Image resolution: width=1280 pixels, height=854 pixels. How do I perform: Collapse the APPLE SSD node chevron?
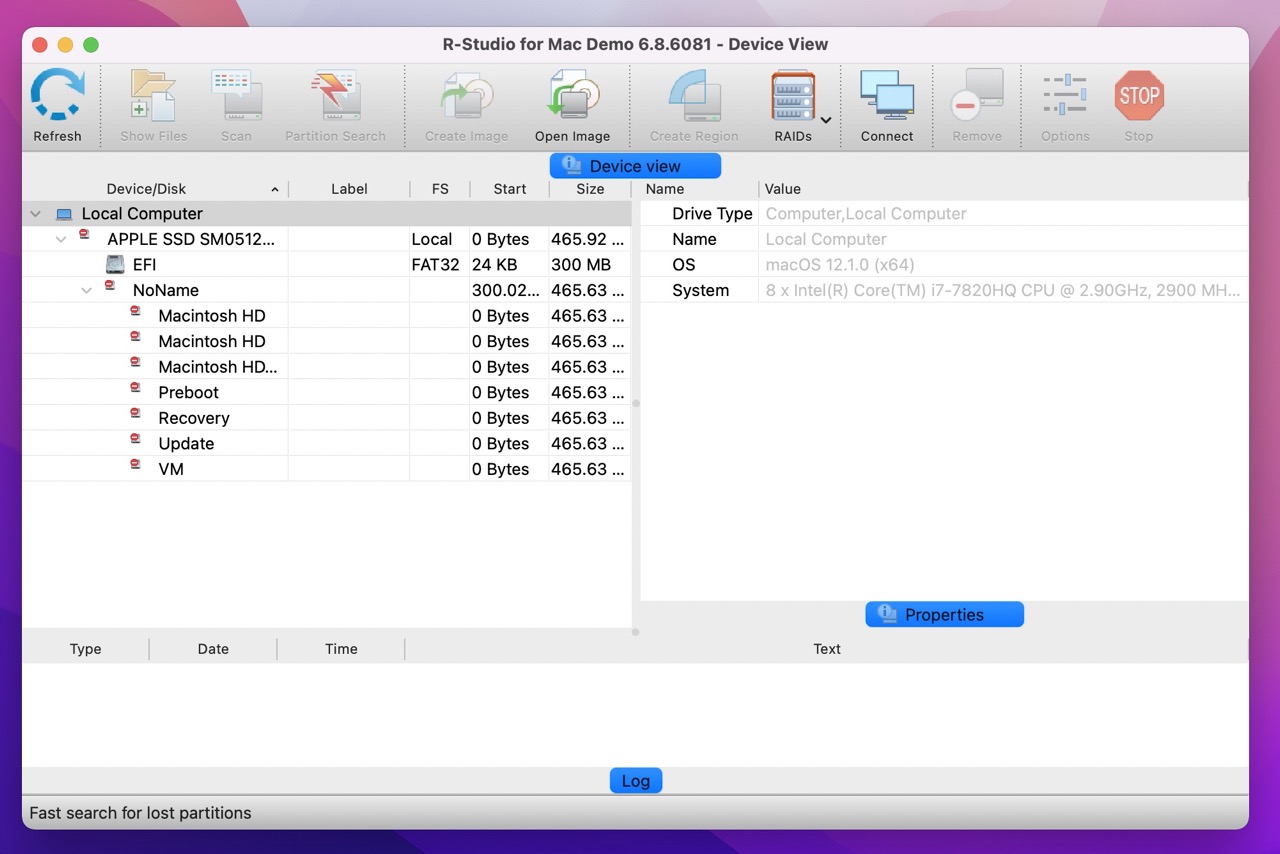click(x=61, y=240)
